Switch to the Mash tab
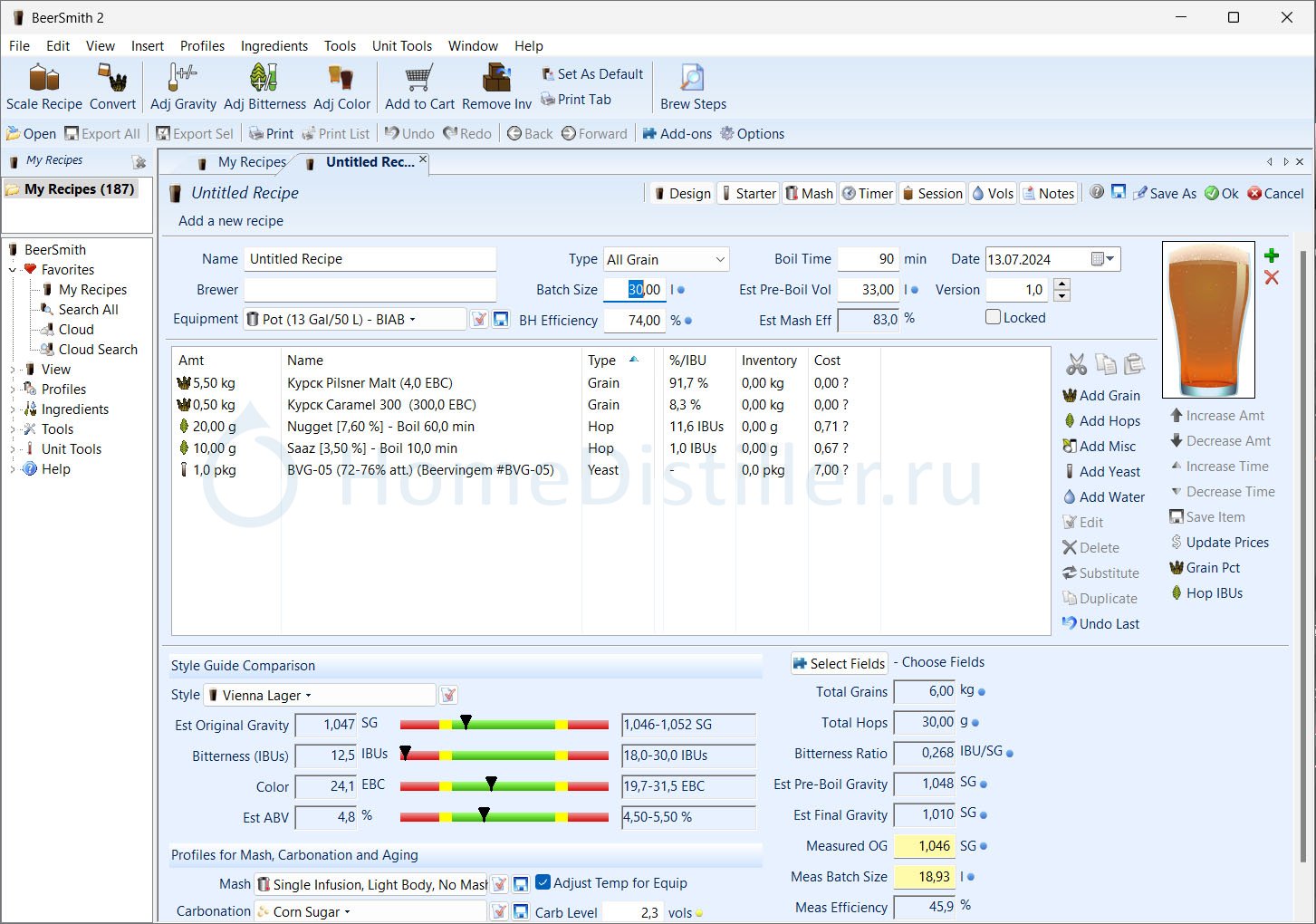The width and height of the screenshot is (1316, 924). click(809, 193)
